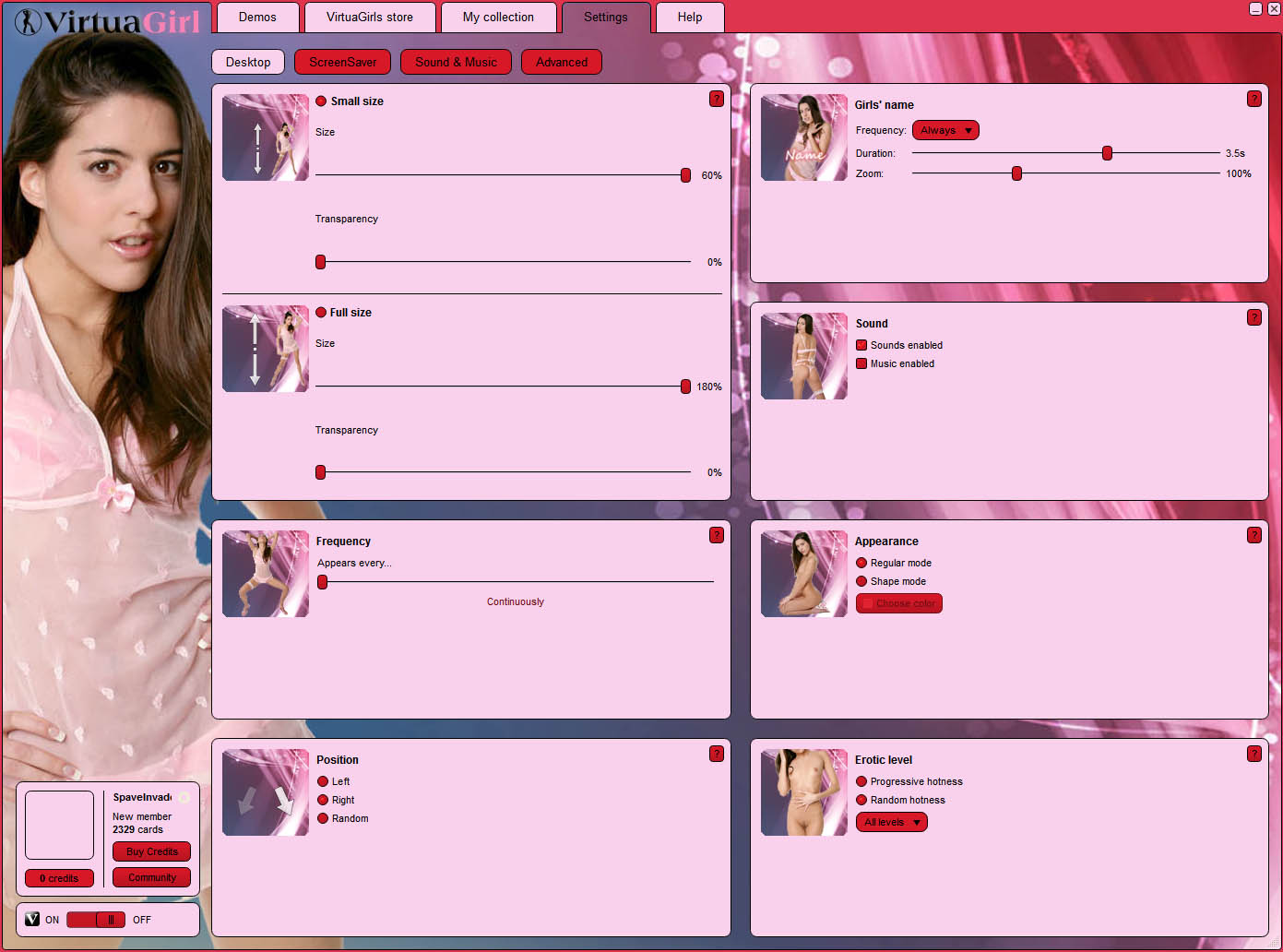Open the All levels dropdown
The width and height of the screenshot is (1283, 952).
pos(891,822)
